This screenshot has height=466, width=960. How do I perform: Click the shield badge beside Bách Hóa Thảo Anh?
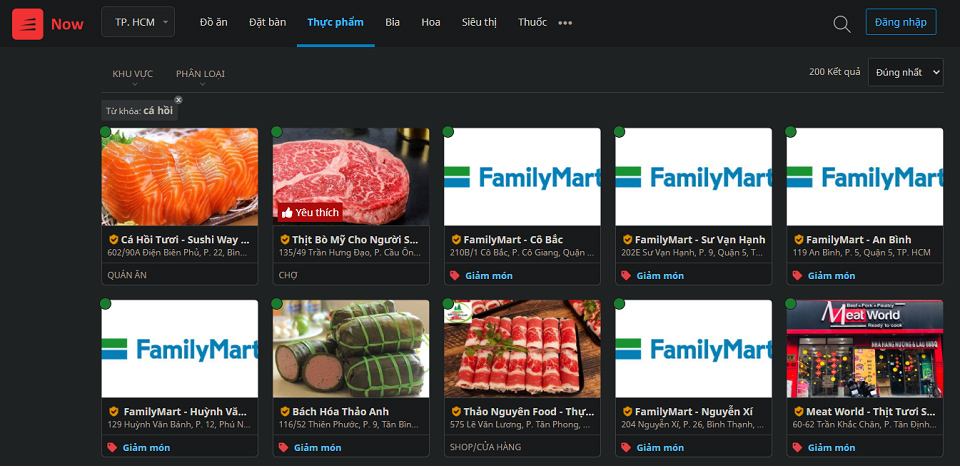pos(285,412)
